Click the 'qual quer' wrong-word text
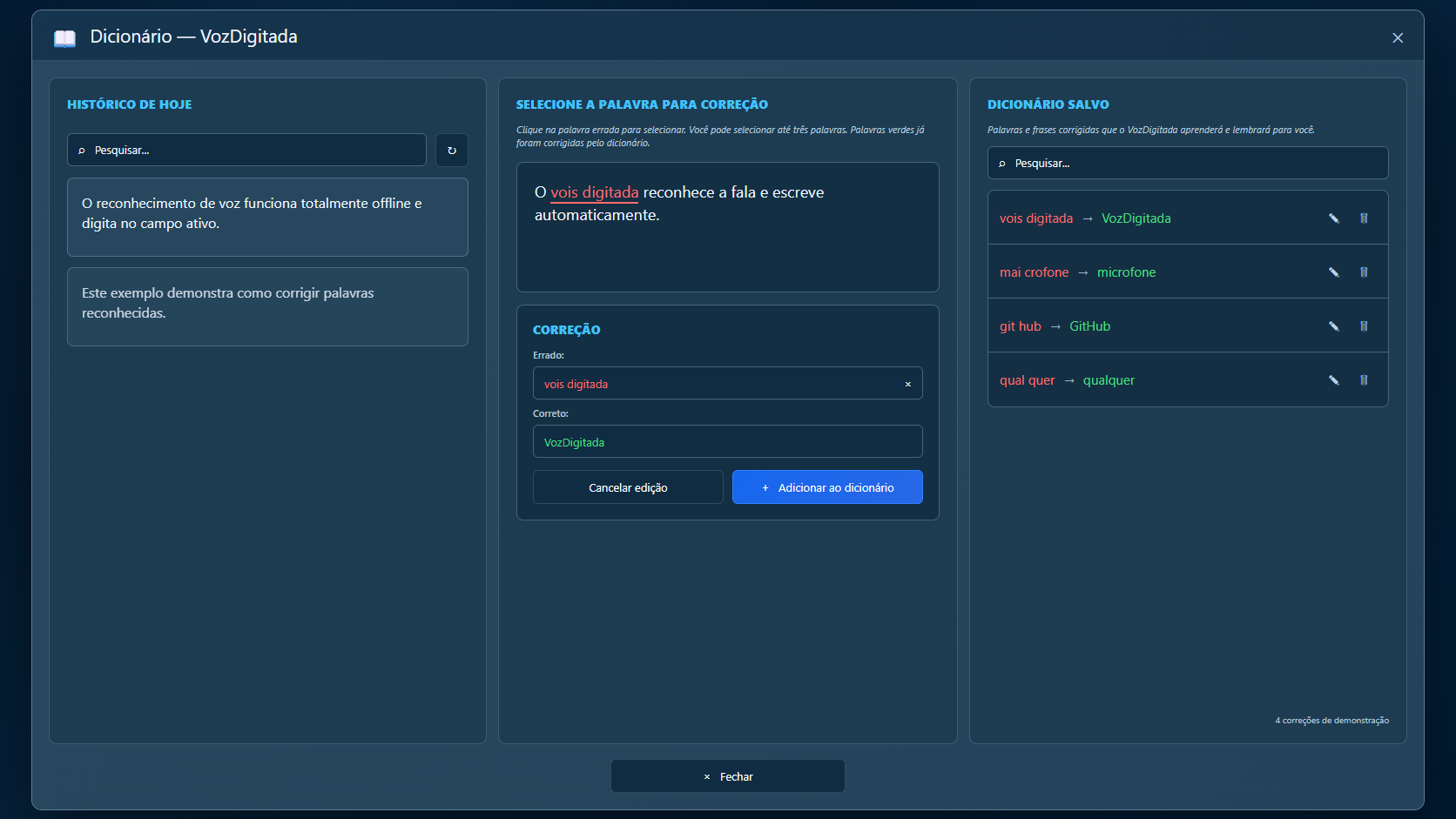Image resolution: width=1456 pixels, height=819 pixels. coord(1027,380)
